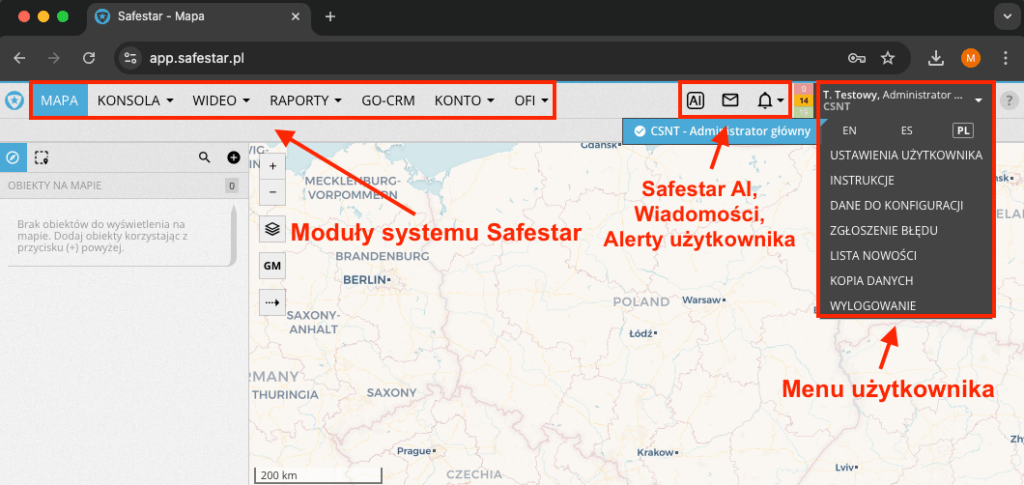This screenshot has width=1024, height=485.
Task: Close the Safestar - Mapa tab
Action: coord(295,16)
